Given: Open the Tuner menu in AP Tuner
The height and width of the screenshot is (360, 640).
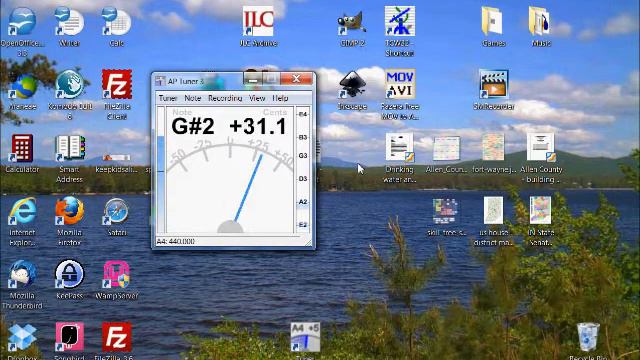Looking at the screenshot, I should pos(168,98).
